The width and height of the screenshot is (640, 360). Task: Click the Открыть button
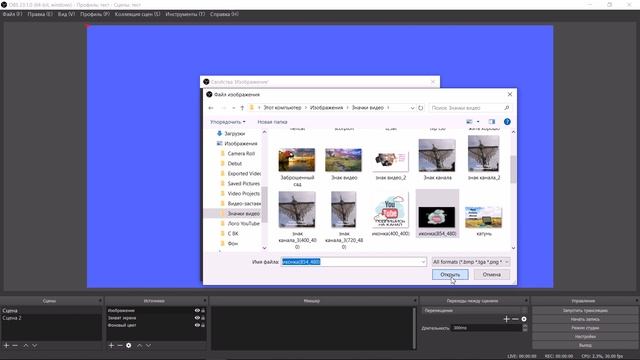[x=450, y=274]
